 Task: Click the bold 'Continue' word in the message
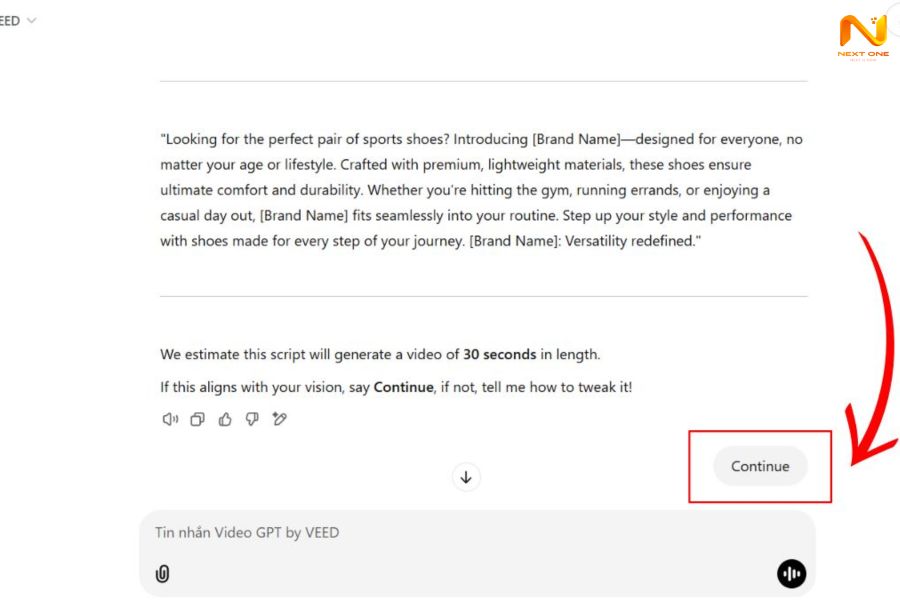pos(403,387)
